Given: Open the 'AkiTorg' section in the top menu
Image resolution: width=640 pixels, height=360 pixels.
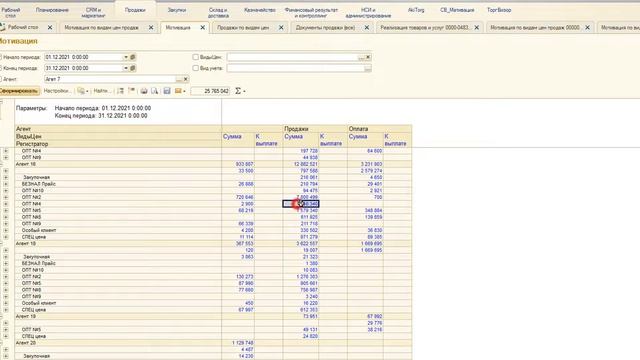Looking at the screenshot, I should click(416, 10).
